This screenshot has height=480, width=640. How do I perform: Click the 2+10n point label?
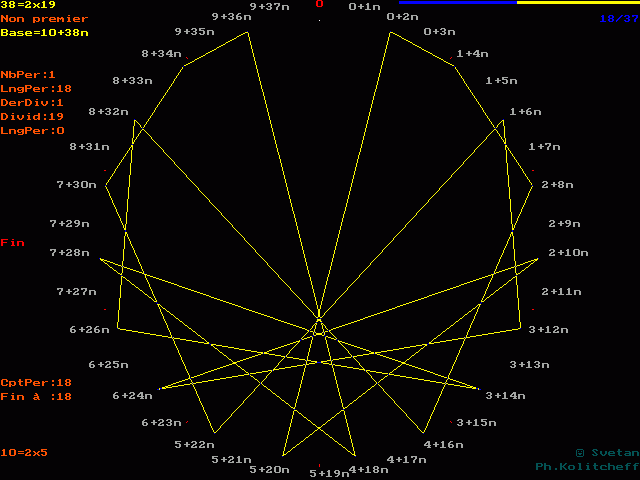click(568, 253)
